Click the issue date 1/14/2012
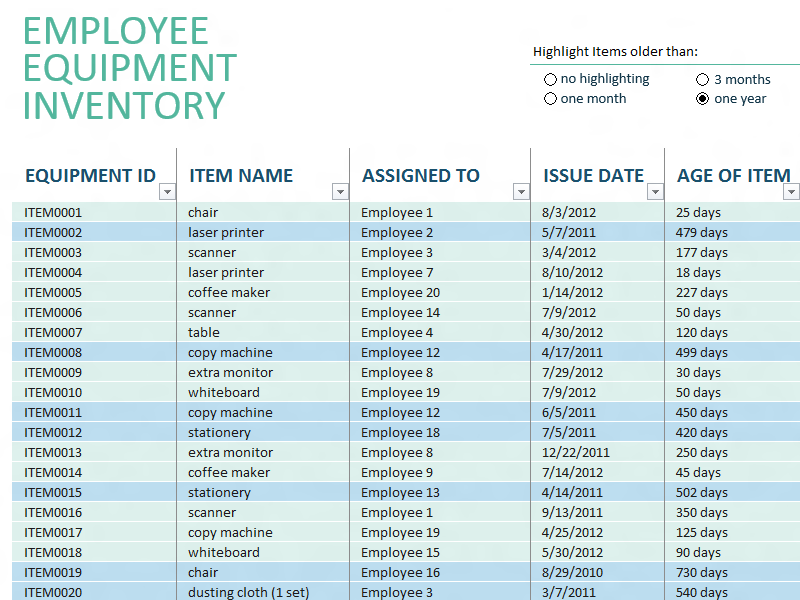The width and height of the screenshot is (800, 600). coord(597,292)
